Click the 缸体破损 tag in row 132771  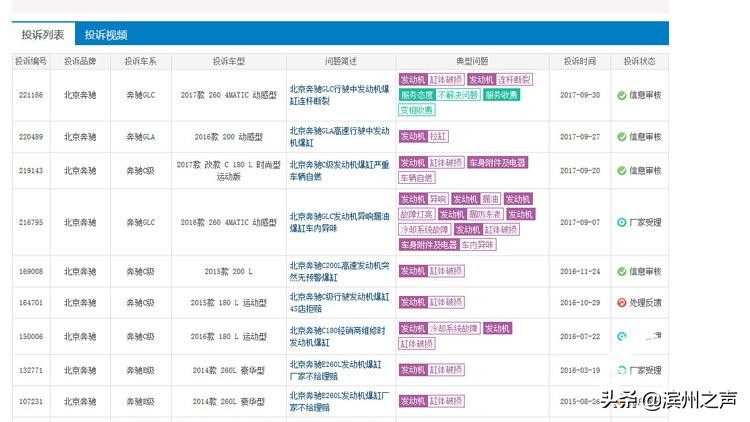[446, 370]
